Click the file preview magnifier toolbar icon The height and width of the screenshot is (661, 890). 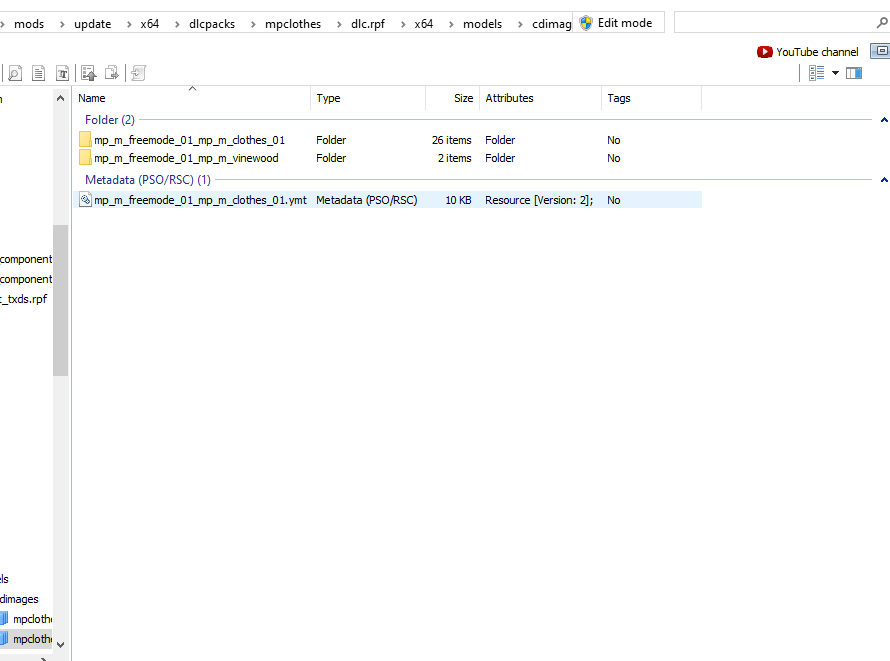(15, 73)
